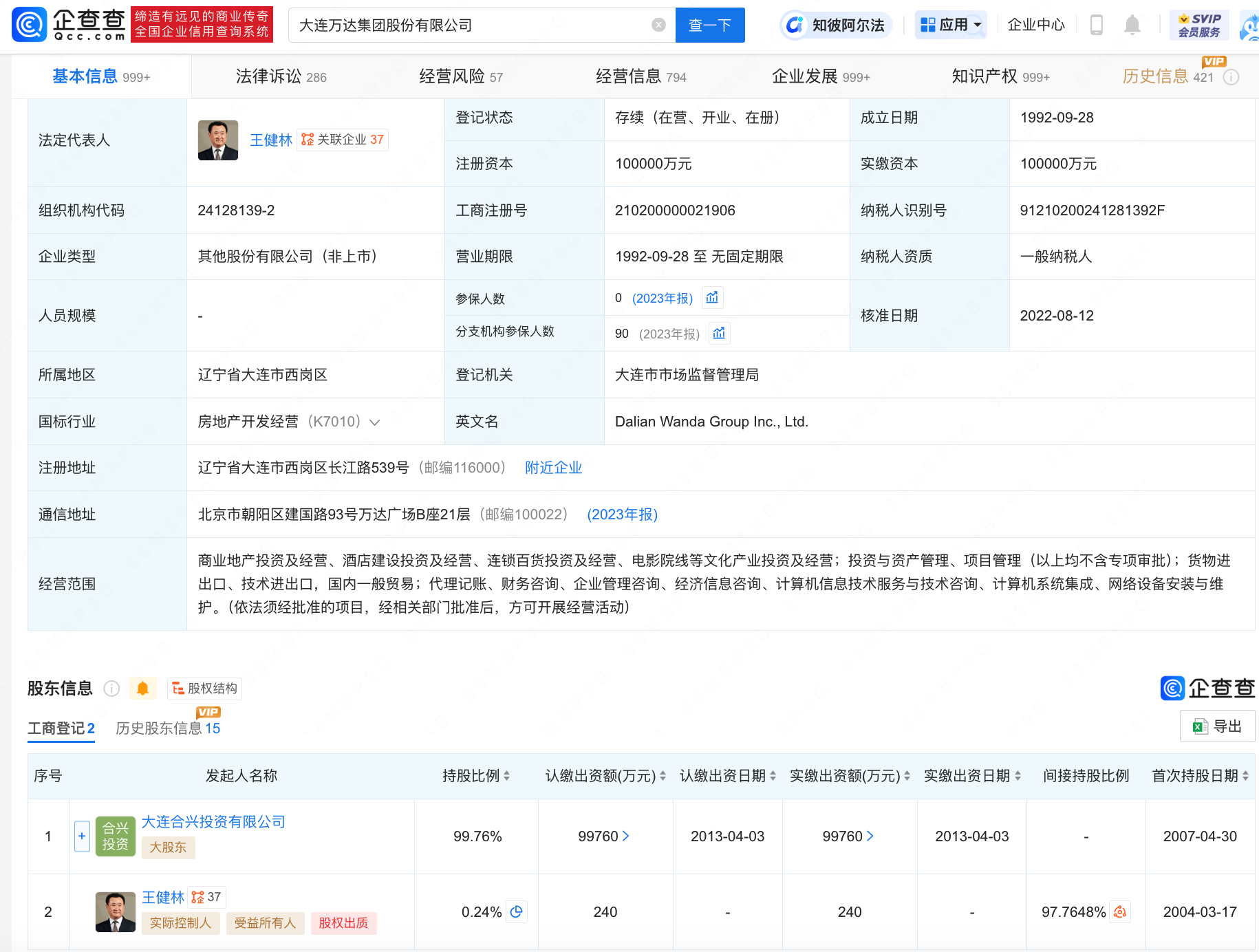Viewport: 1259px width, 952px height.
Task: Open 股权结构 equity structure chart
Action: 204,689
